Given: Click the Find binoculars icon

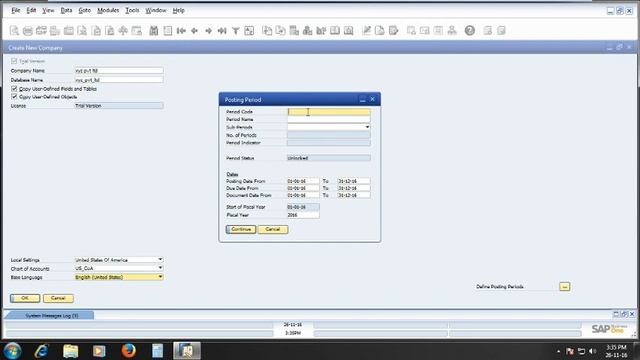Looking at the screenshot, I should 154,31.
